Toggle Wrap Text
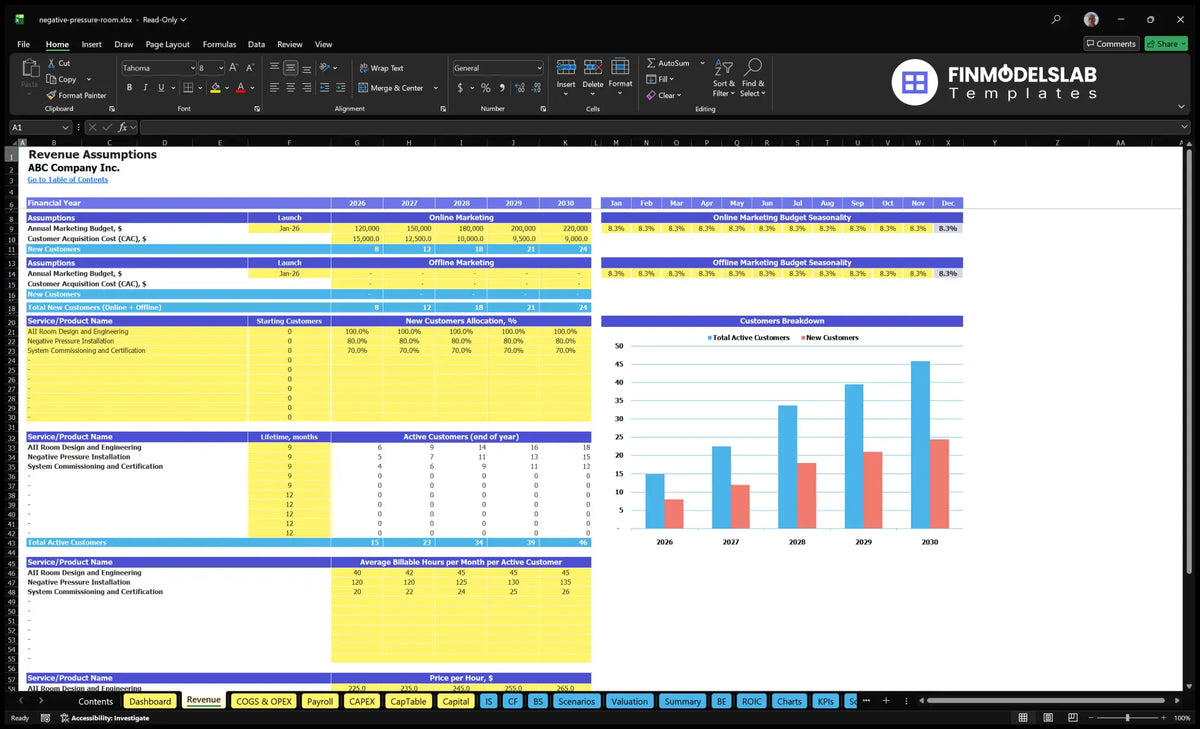Screen dimensions: 1200x729 (x=381, y=68)
